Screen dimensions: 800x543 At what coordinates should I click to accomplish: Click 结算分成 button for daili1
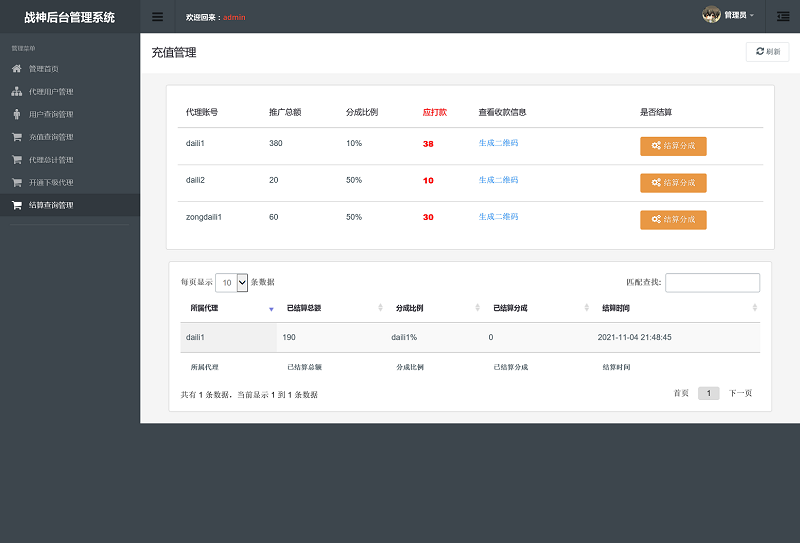click(673, 146)
